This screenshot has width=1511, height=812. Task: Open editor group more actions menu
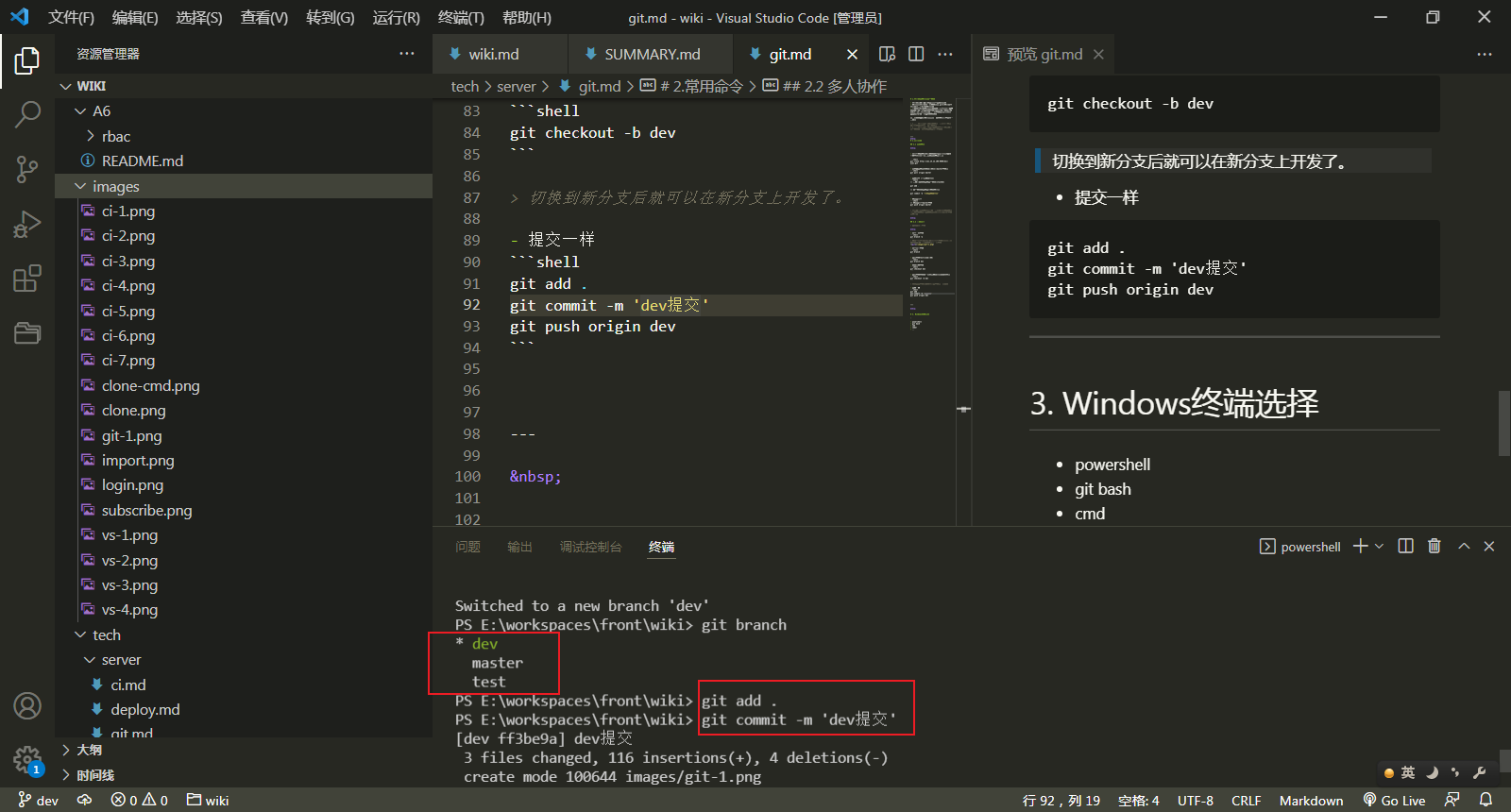(x=945, y=54)
